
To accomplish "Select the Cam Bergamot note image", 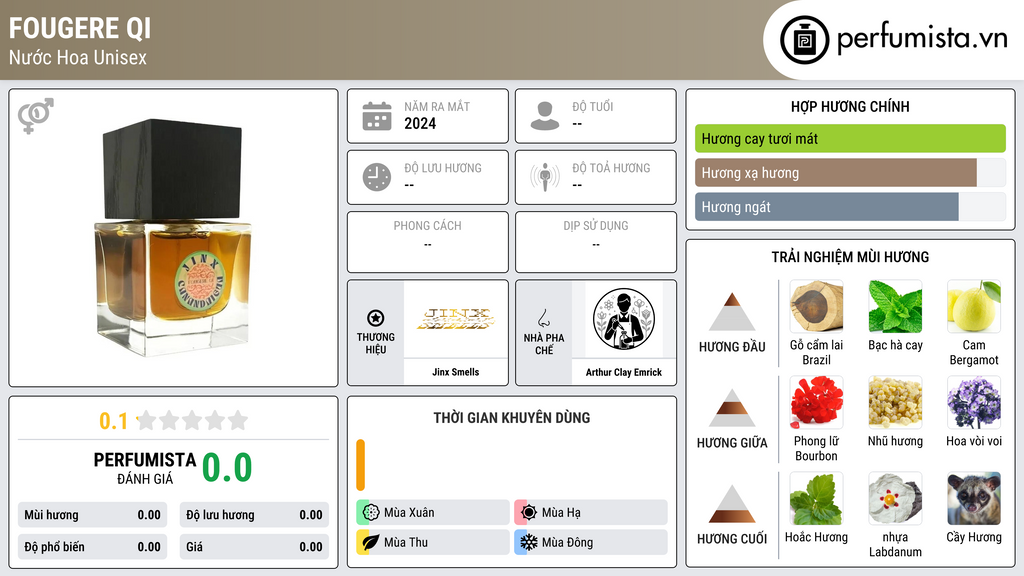I will [974, 306].
